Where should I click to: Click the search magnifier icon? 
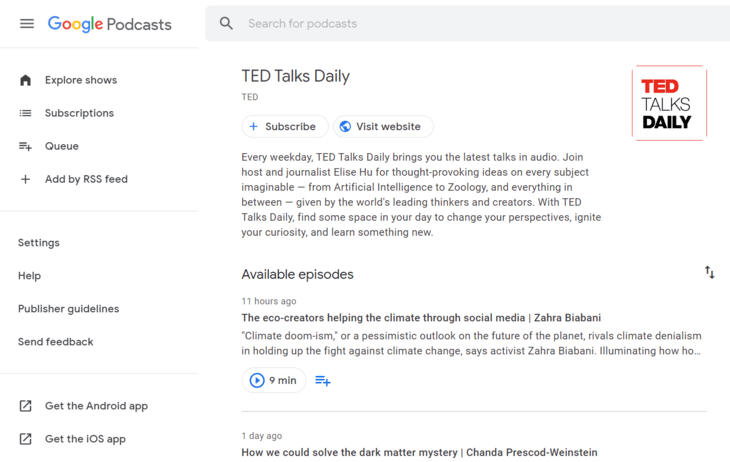(226, 23)
